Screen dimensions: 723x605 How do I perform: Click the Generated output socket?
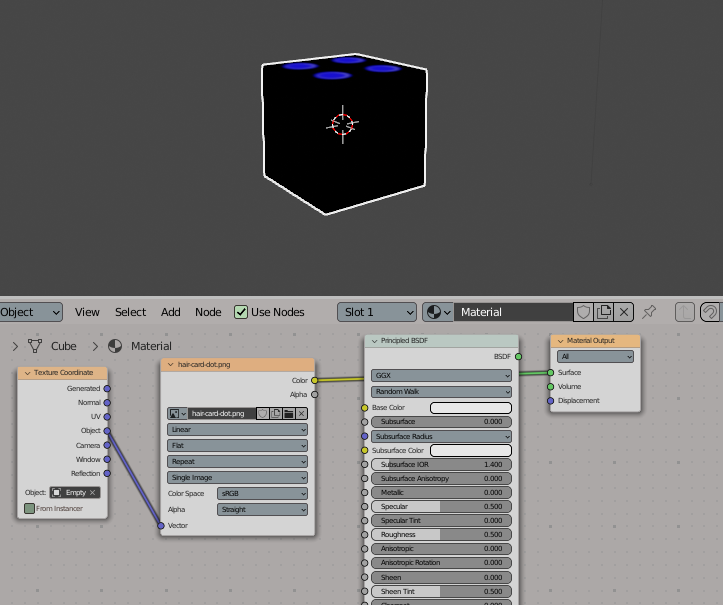107,389
